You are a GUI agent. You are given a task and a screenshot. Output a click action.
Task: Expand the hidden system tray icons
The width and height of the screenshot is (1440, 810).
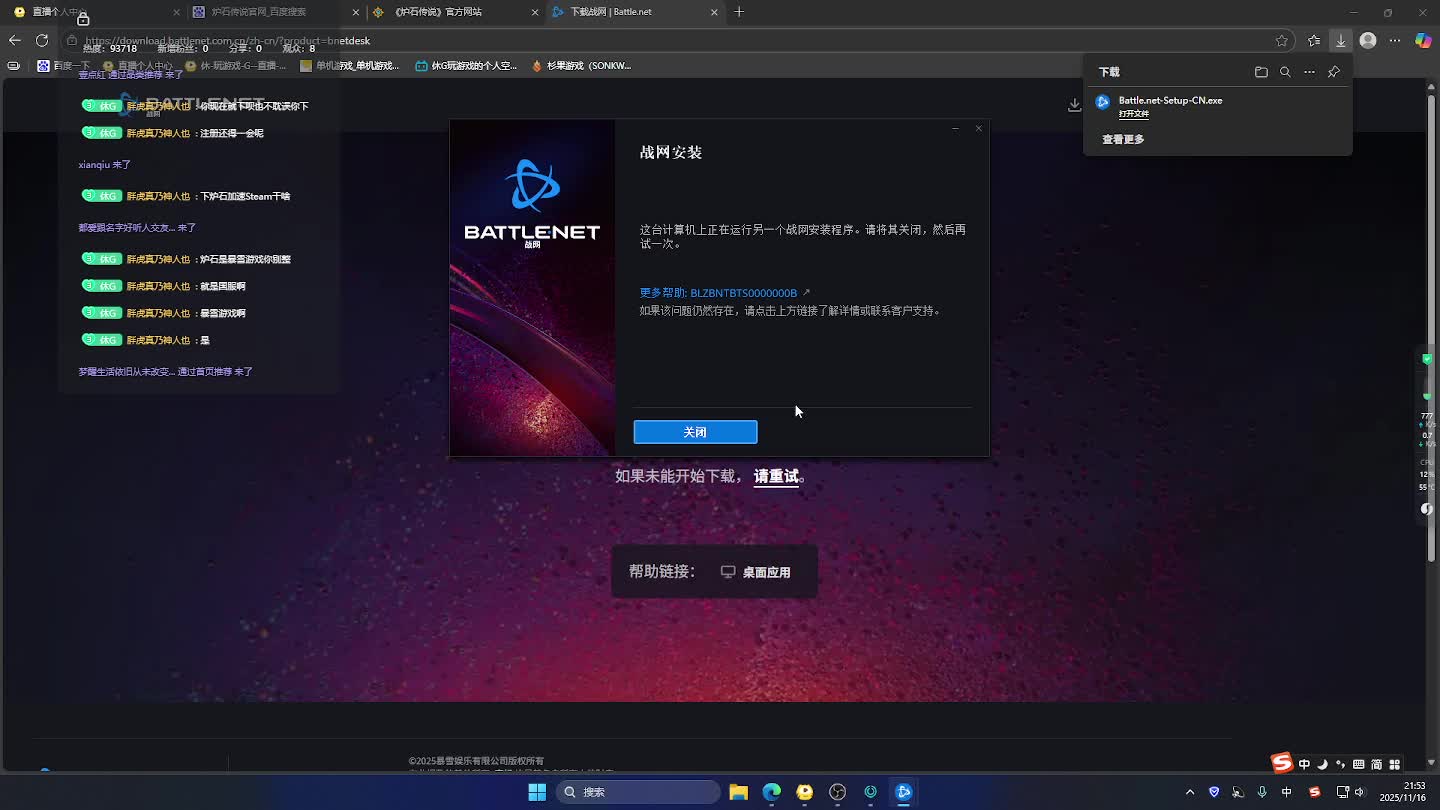(x=1190, y=792)
